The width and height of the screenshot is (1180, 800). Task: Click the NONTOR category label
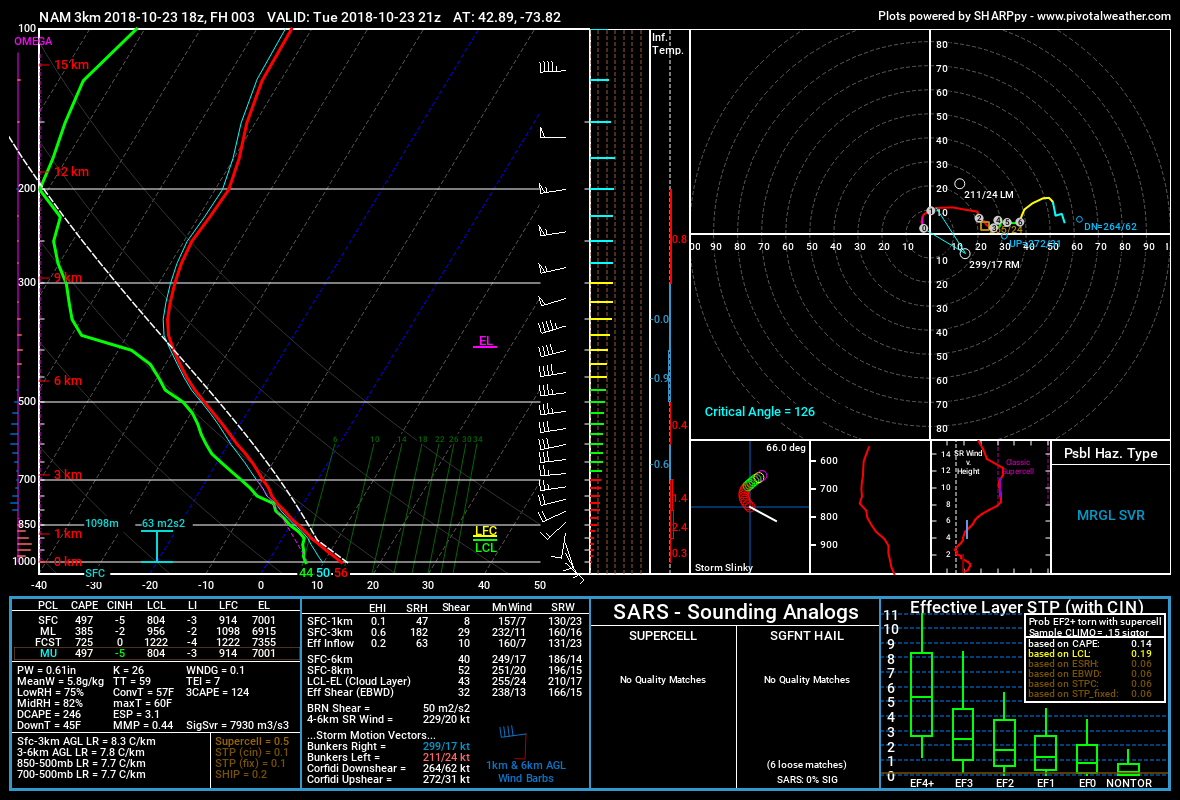(x=1128, y=783)
